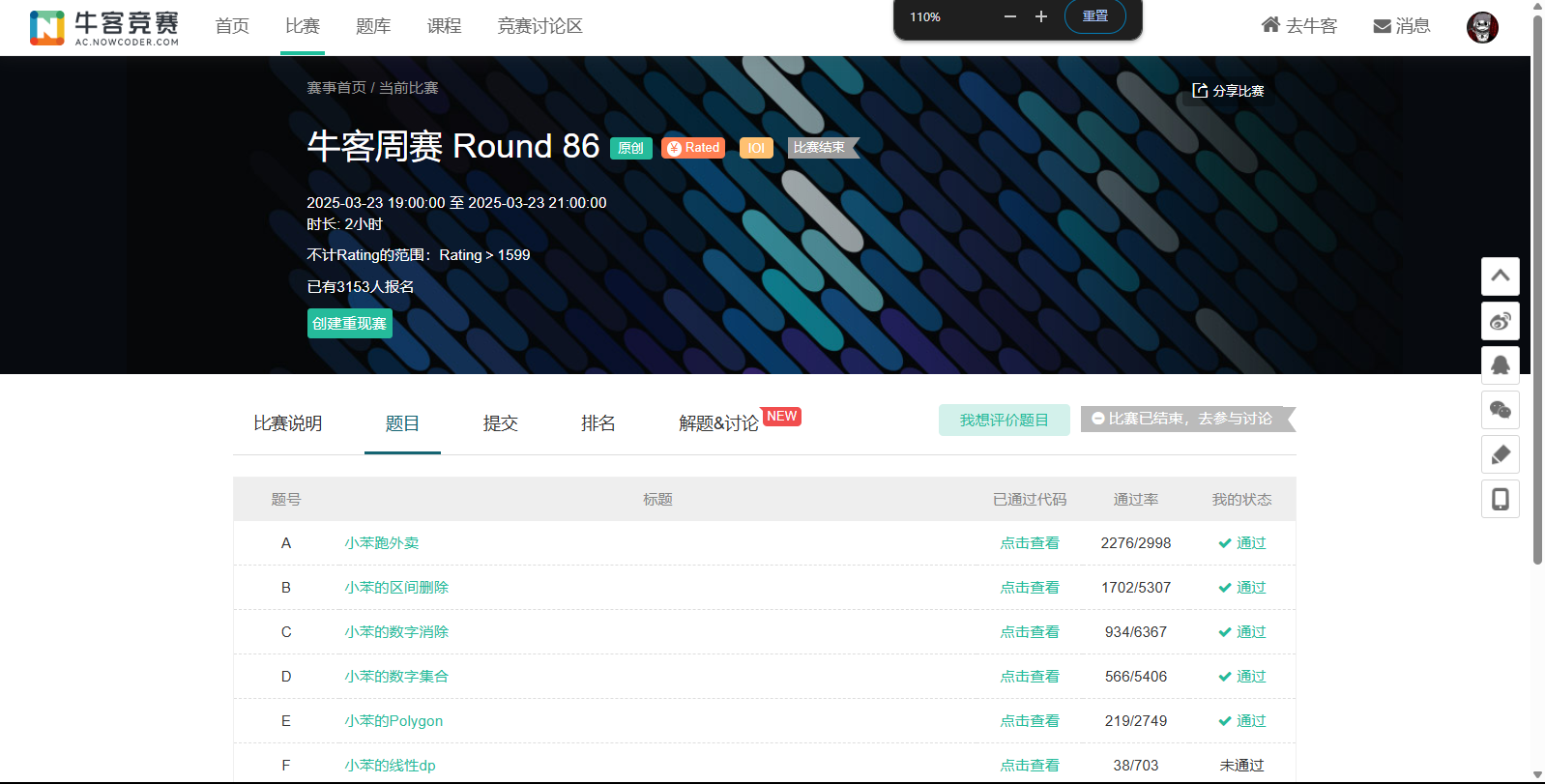Click the back-to-top arrow icon
Viewport: 1545px width, 784px height.
[1501, 276]
